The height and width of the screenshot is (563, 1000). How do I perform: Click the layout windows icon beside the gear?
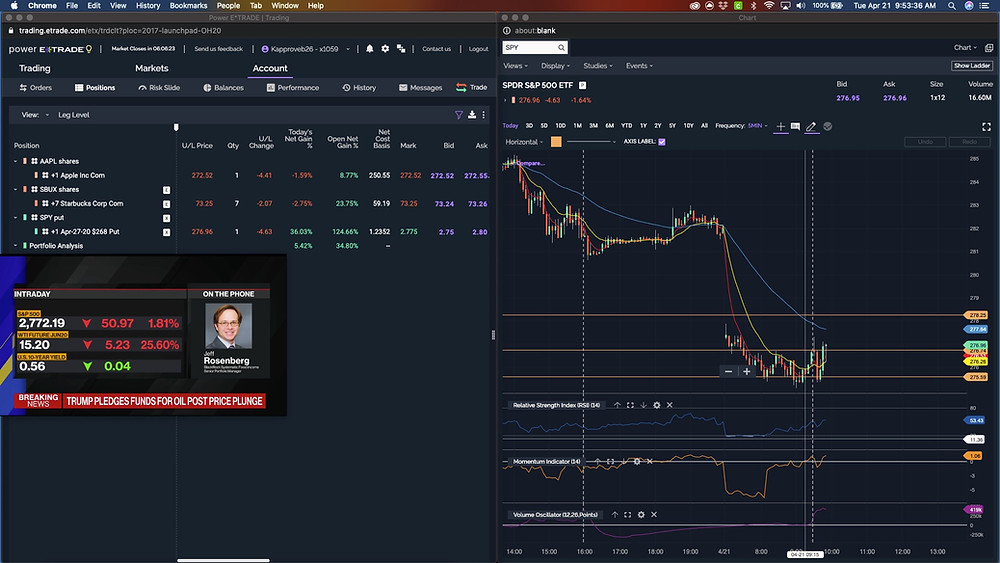pos(401,48)
